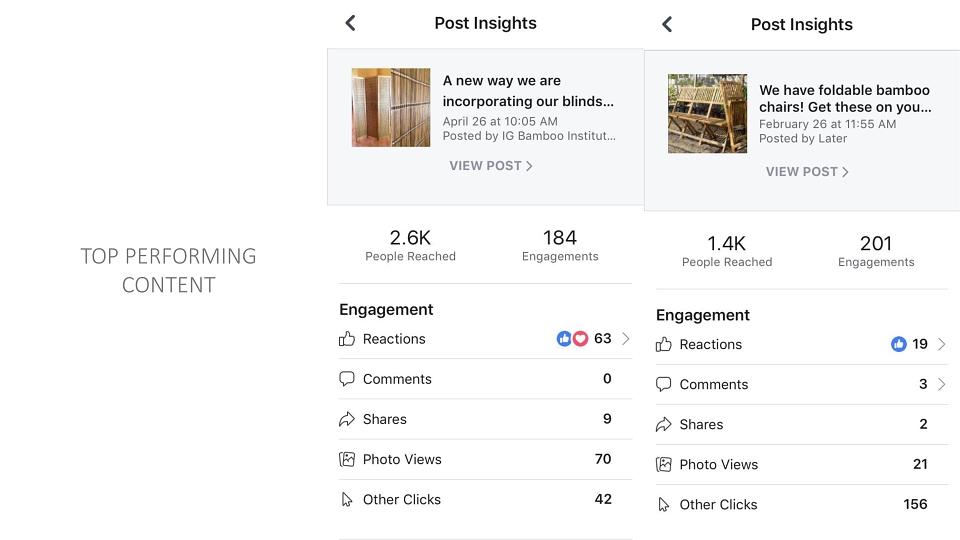Click the Shares arrow icon, right panel
This screenshot has height=540, width=960.
(663, 424)
